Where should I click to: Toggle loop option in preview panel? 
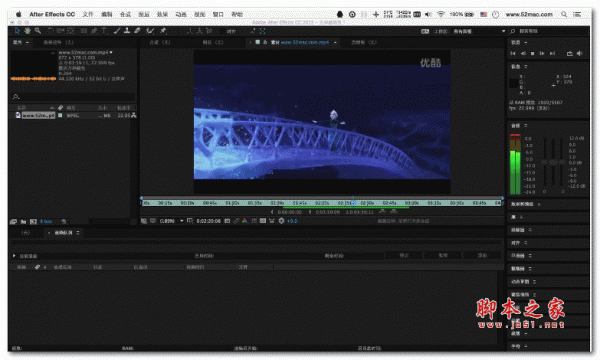pos(570,54)
